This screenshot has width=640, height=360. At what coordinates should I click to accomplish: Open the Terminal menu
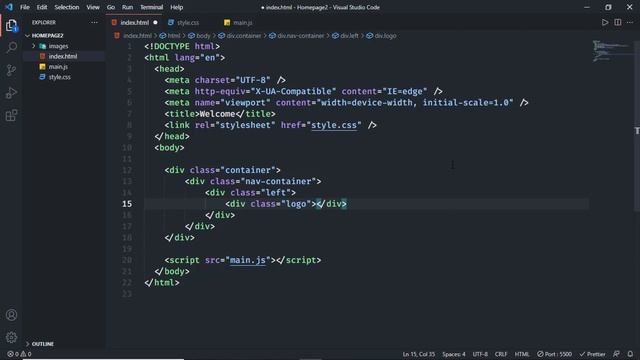(x=151, y=7)
